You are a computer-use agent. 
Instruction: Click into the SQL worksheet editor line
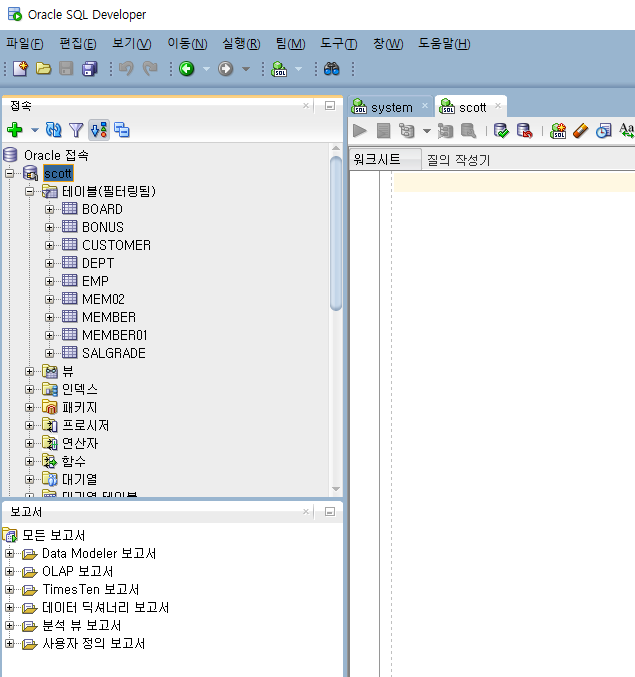tap(514, 181)
